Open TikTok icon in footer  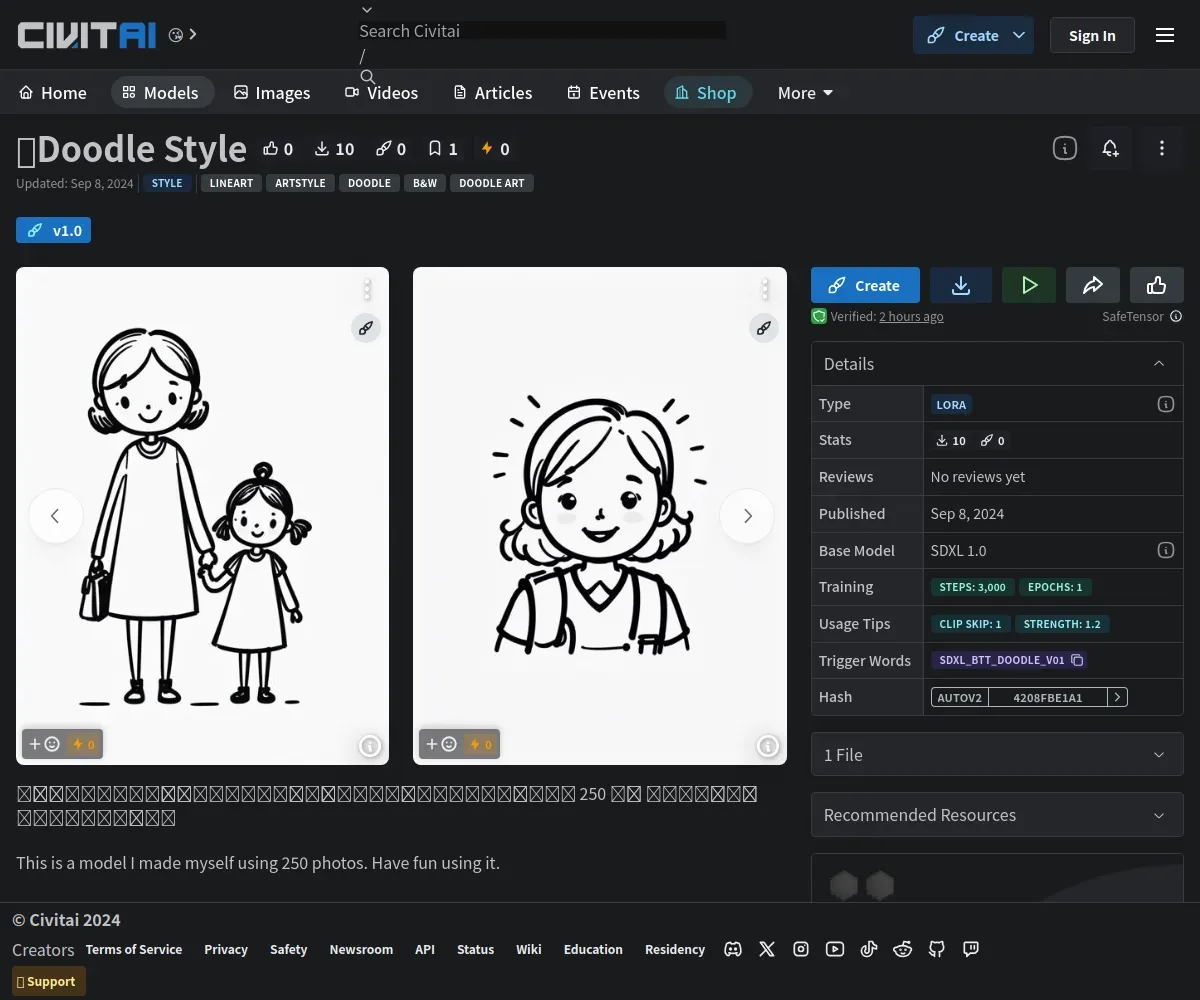coord(869,949)
